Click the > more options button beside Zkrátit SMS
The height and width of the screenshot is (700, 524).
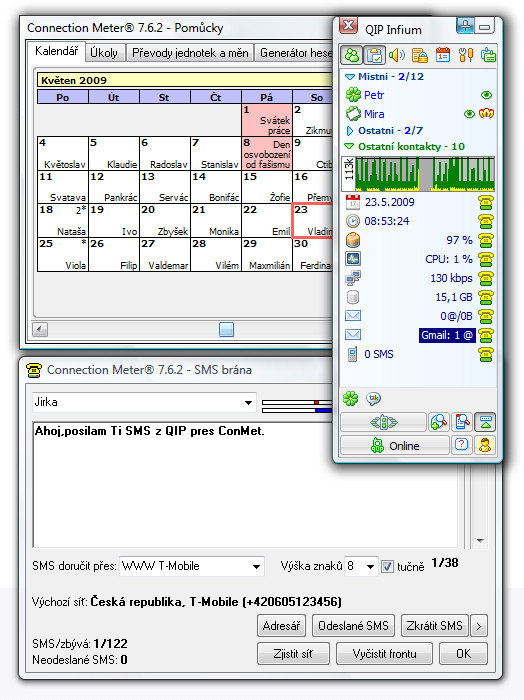click(479, 626)
